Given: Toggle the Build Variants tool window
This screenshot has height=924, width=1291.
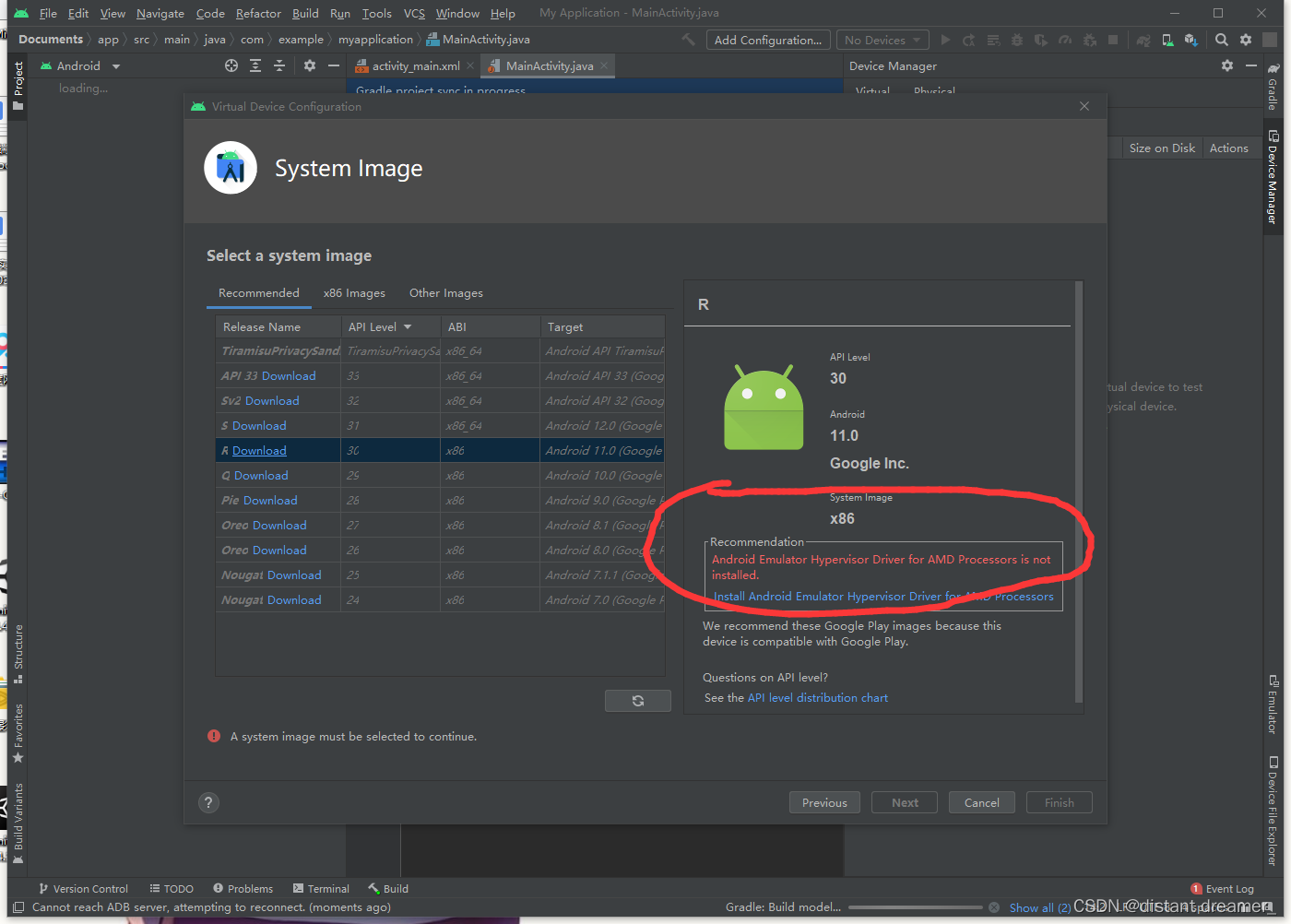Looking at the screenshot, I should point(18,823).
